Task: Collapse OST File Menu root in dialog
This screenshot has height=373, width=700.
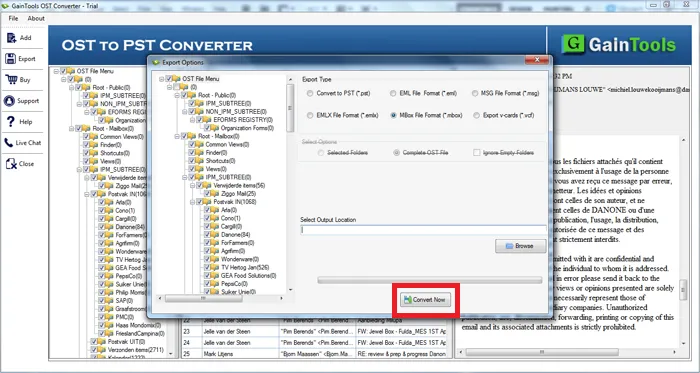Action: [x=161, y=79]
